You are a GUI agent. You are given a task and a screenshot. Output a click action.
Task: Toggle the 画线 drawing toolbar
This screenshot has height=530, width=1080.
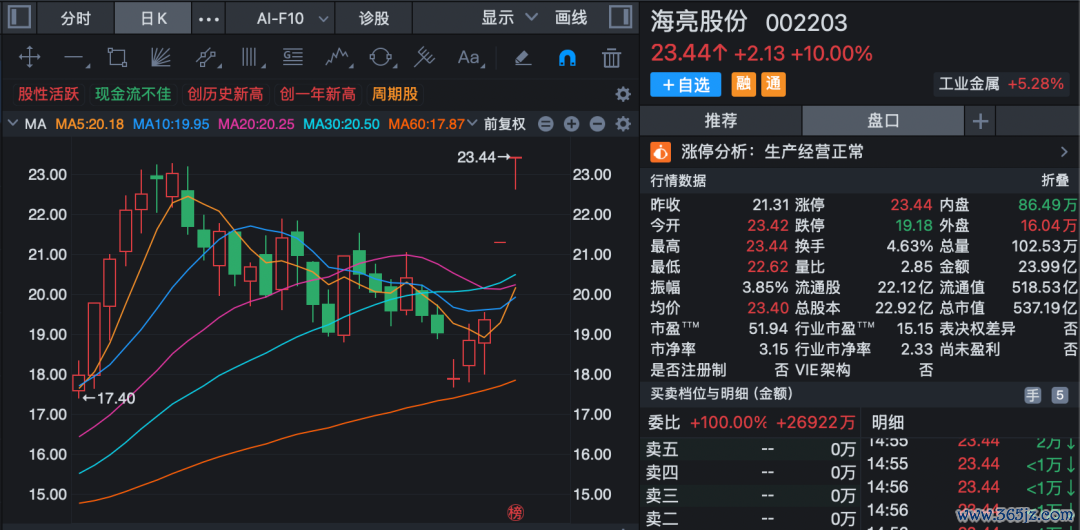click(571, 18)
